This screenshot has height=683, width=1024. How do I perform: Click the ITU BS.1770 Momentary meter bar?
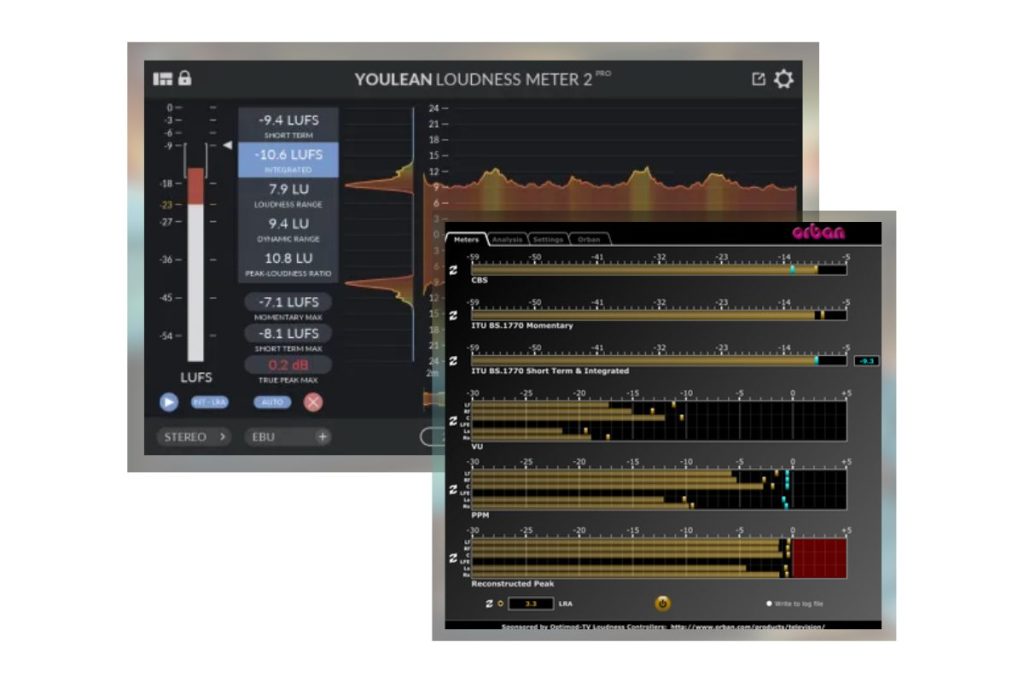click(658, 315)
